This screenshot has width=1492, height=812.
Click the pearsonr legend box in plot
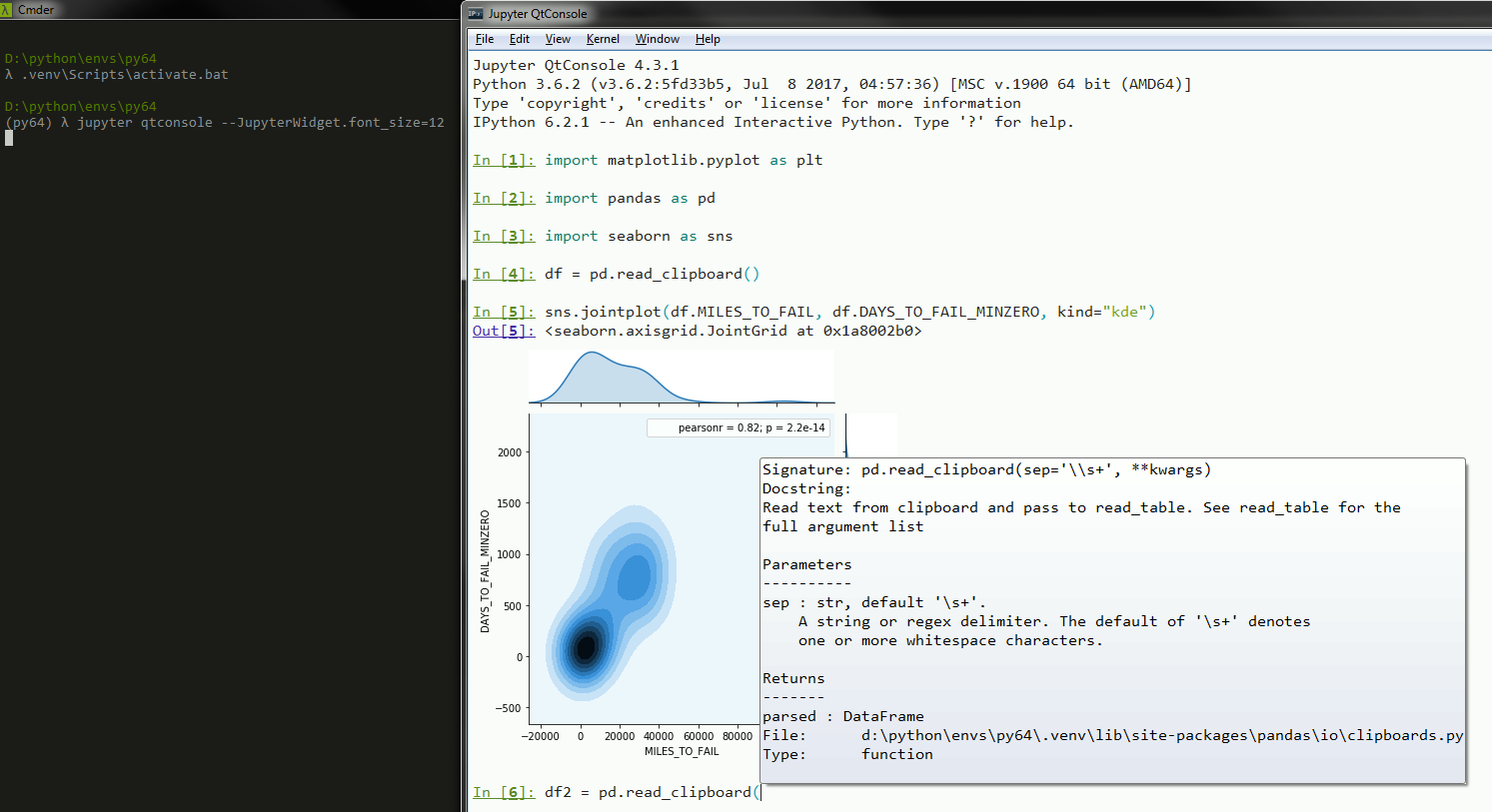pyautogui.click(x=739, y=427)
